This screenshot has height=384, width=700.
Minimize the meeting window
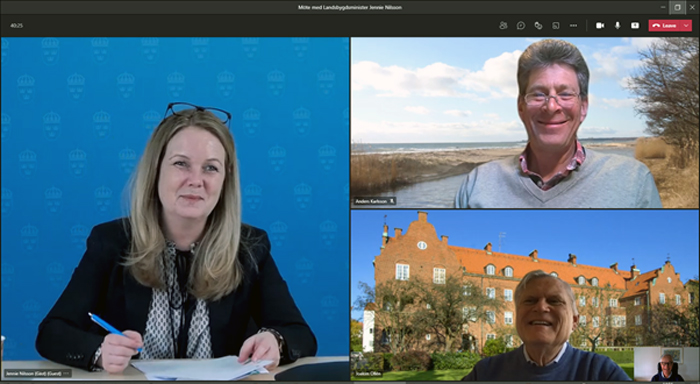[x=662, y=7]
